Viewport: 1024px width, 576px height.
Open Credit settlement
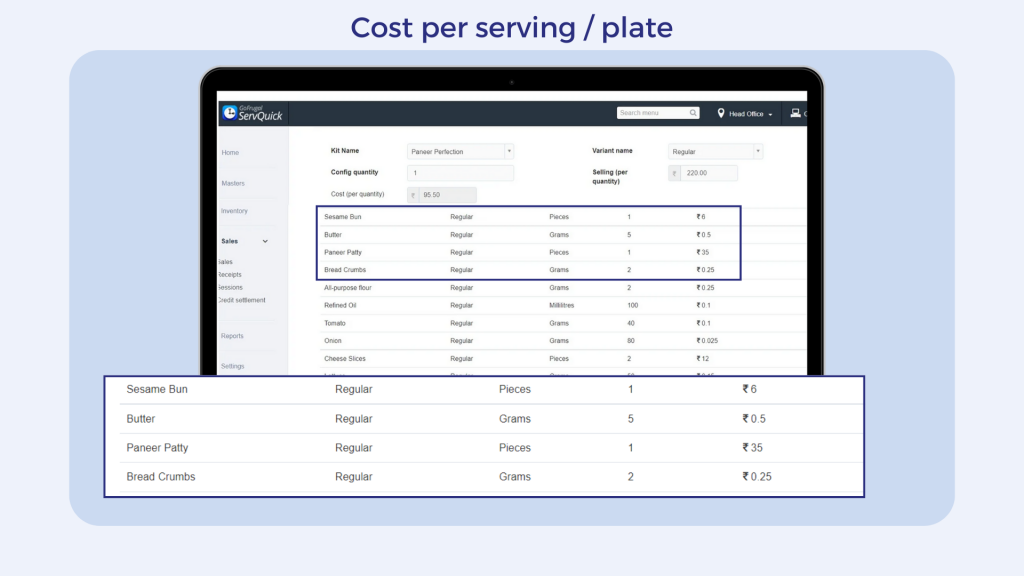[243, 299]
